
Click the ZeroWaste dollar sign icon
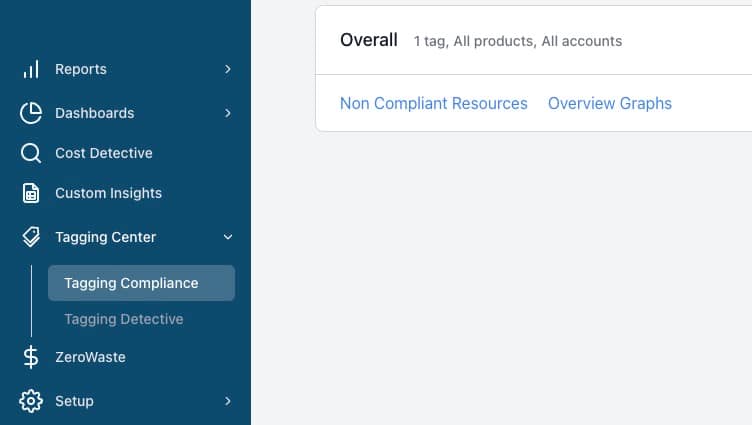tap(31, 357)
